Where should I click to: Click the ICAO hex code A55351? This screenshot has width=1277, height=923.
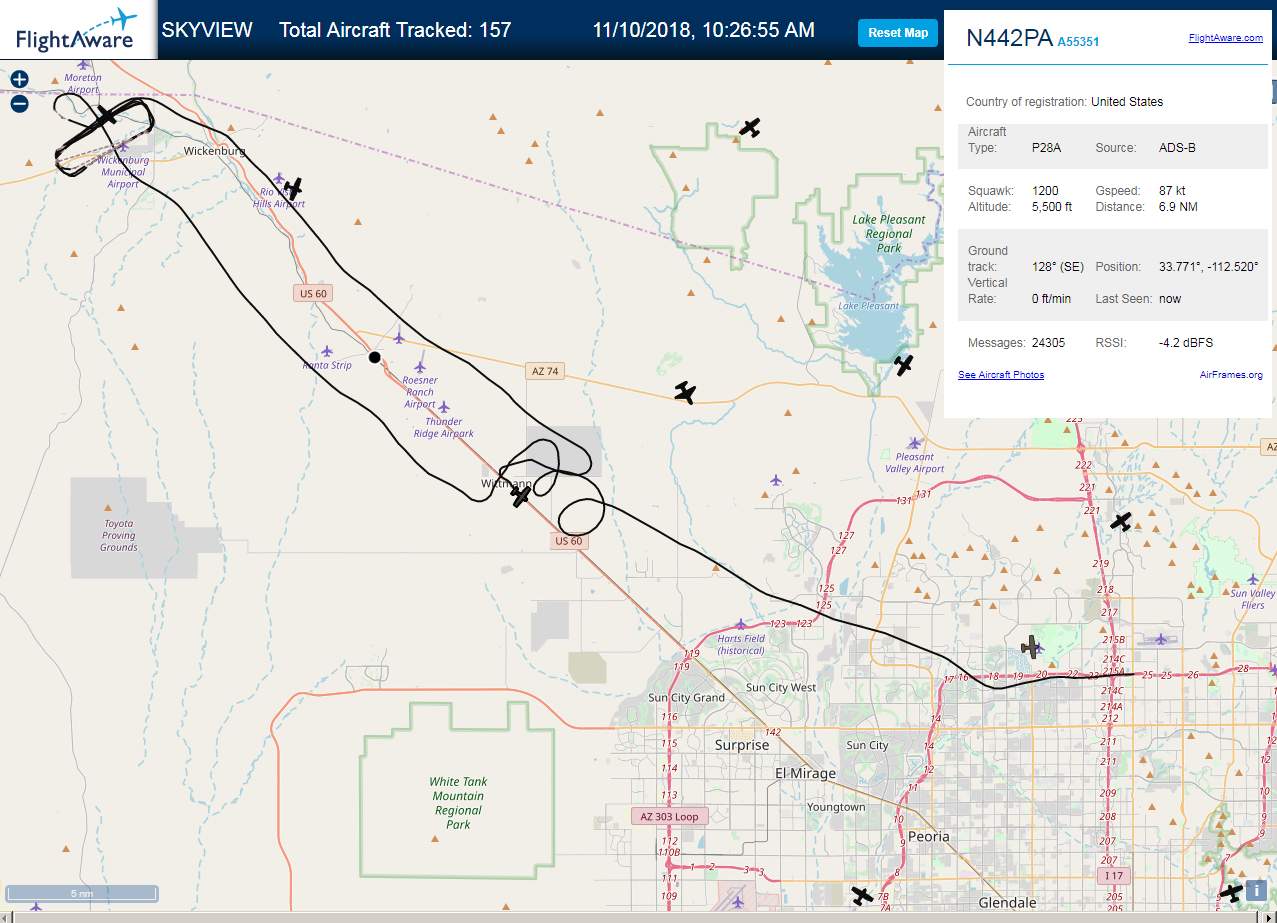[1079, 42]
